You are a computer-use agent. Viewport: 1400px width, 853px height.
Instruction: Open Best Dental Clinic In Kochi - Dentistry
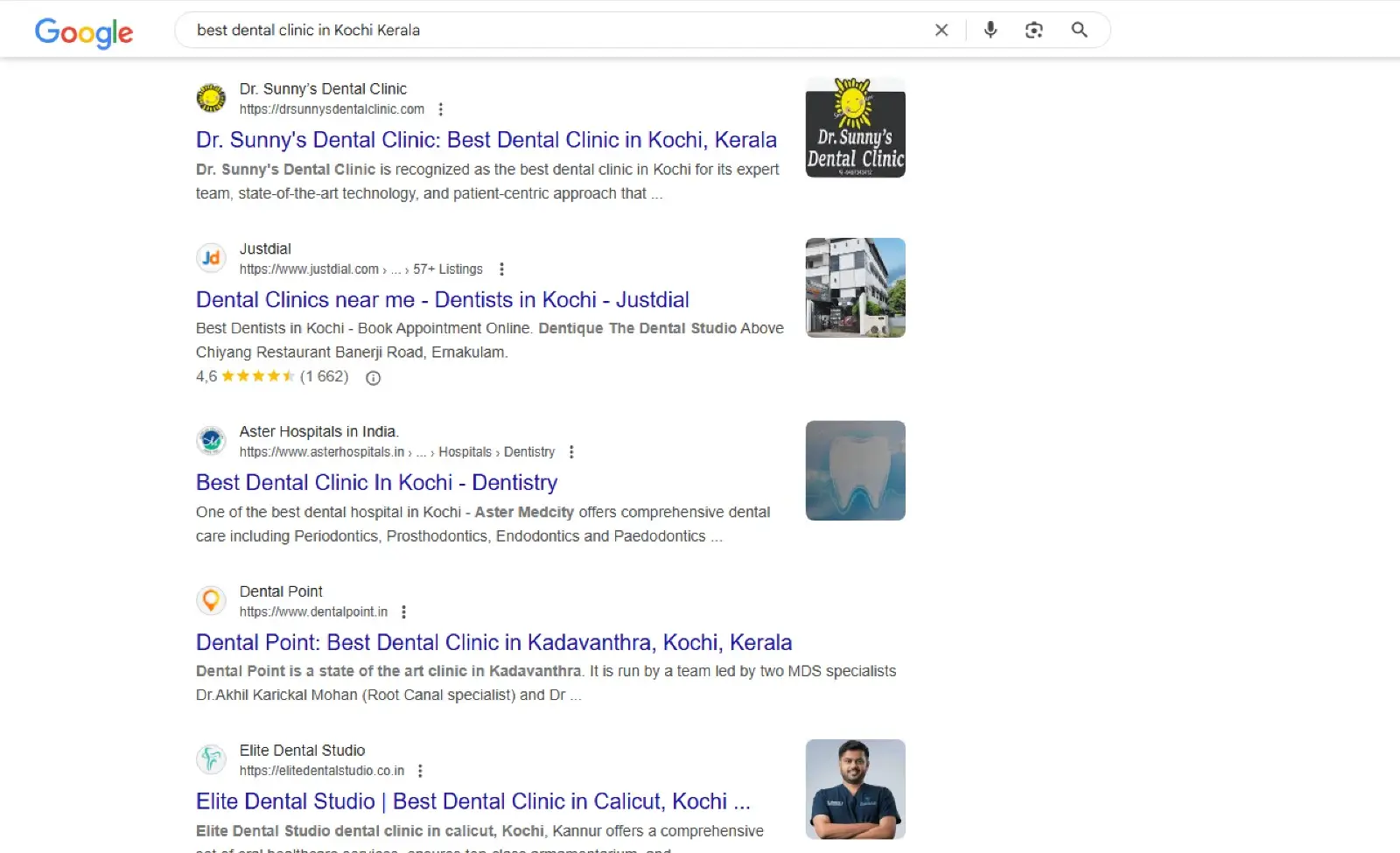(376, 483)
